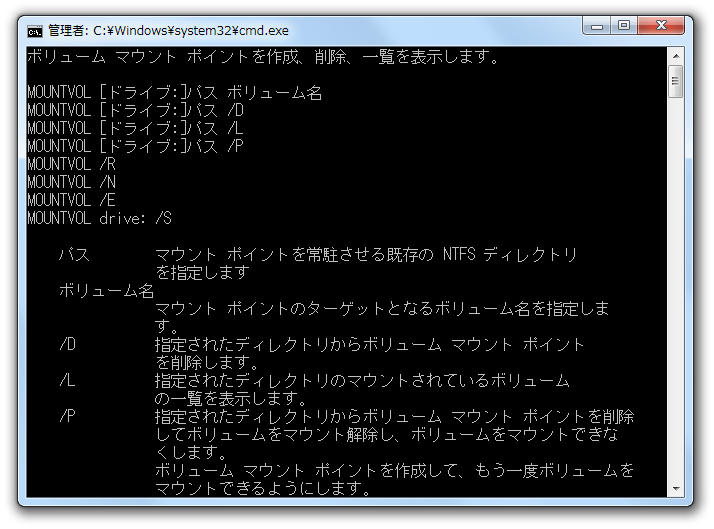Minimize the cmd.exe window
The height and width of the screenshot is (529, 714).
tap(597, 26)
